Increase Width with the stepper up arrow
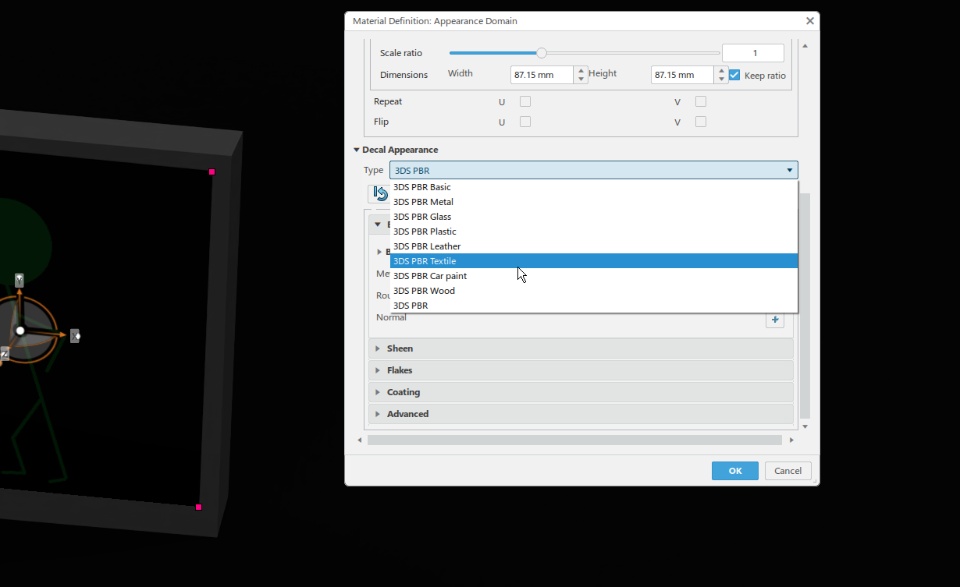The image size is (960, 587). [581, 70]
